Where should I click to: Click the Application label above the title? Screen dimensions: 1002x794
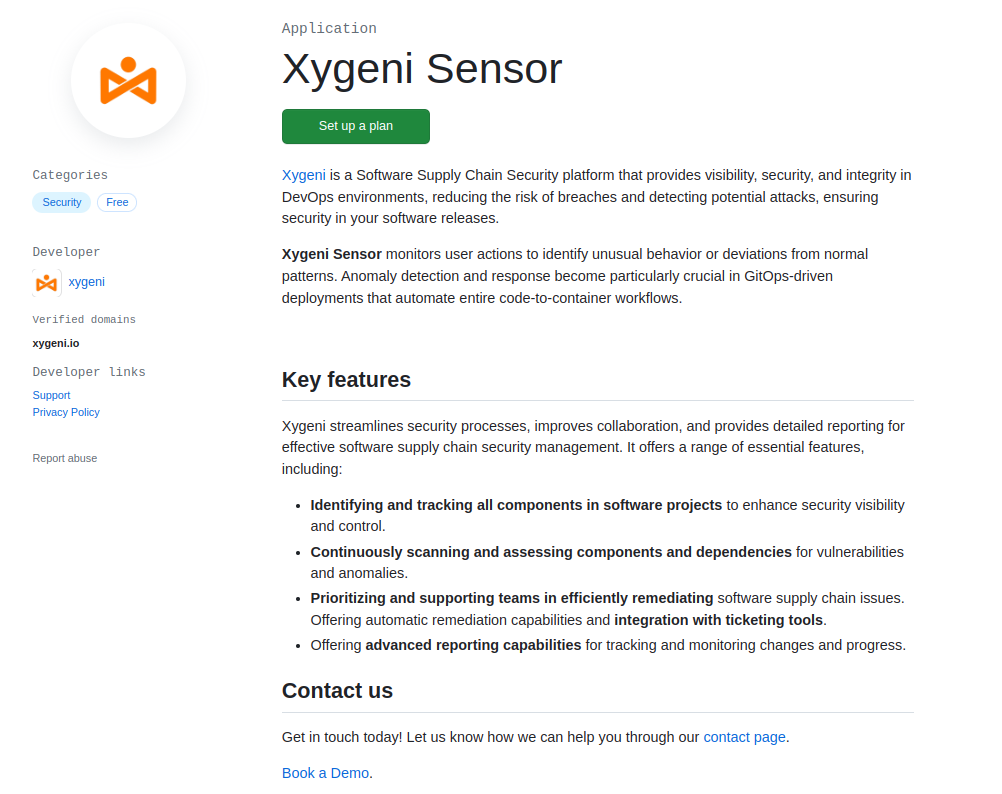point(329,28)
